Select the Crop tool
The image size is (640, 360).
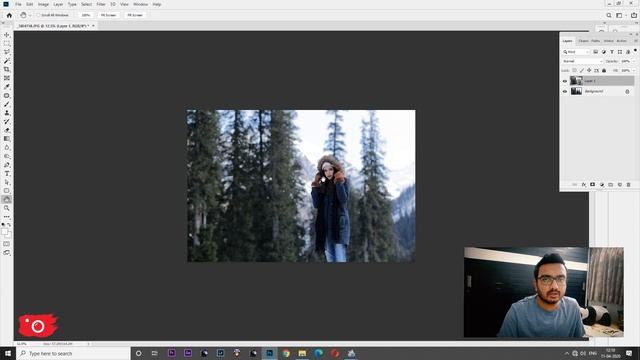(x=7, y=69)
